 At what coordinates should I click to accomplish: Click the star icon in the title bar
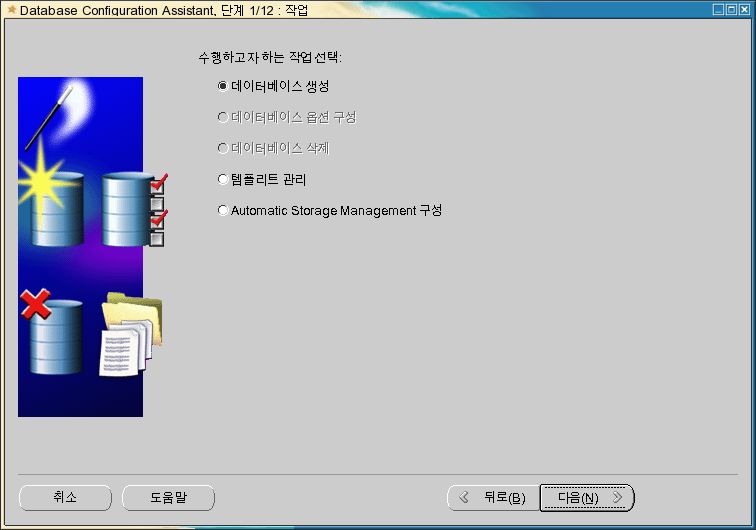11,10
